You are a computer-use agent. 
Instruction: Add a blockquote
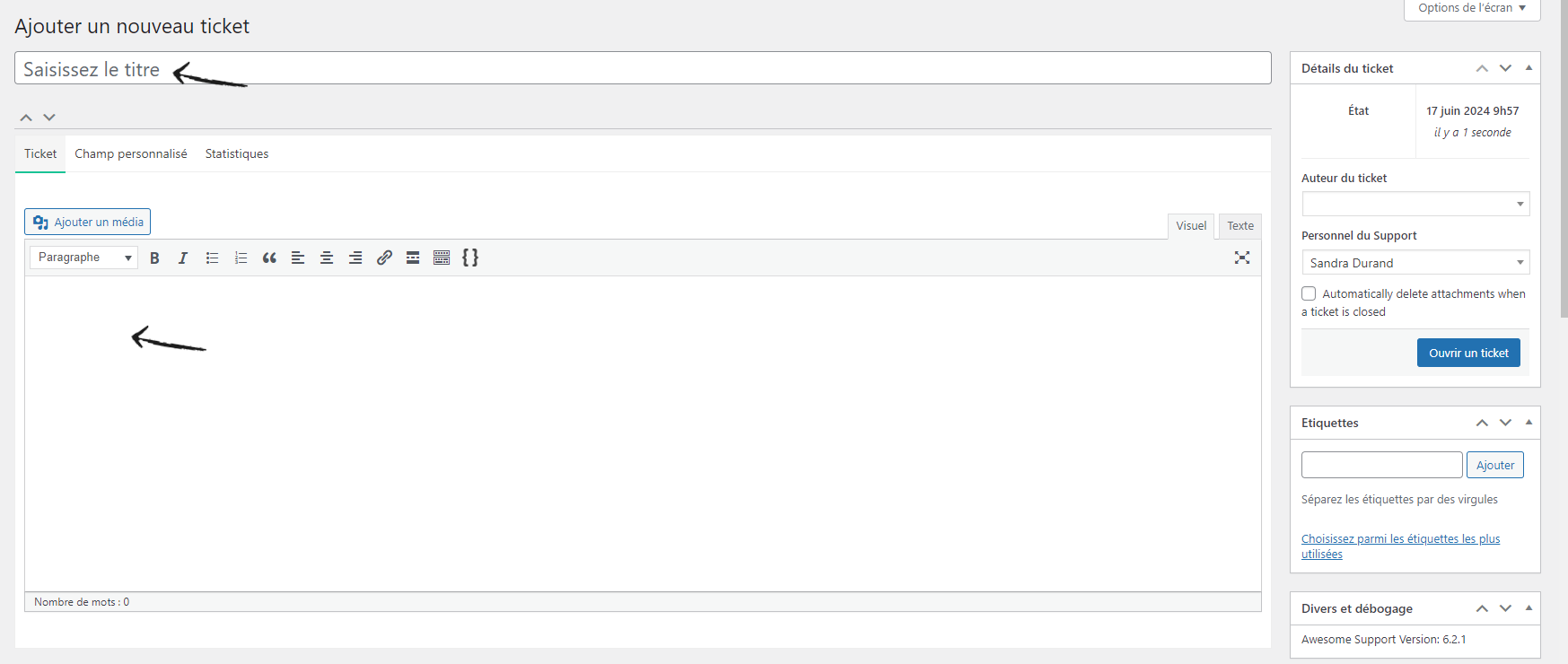pos(269,258)
